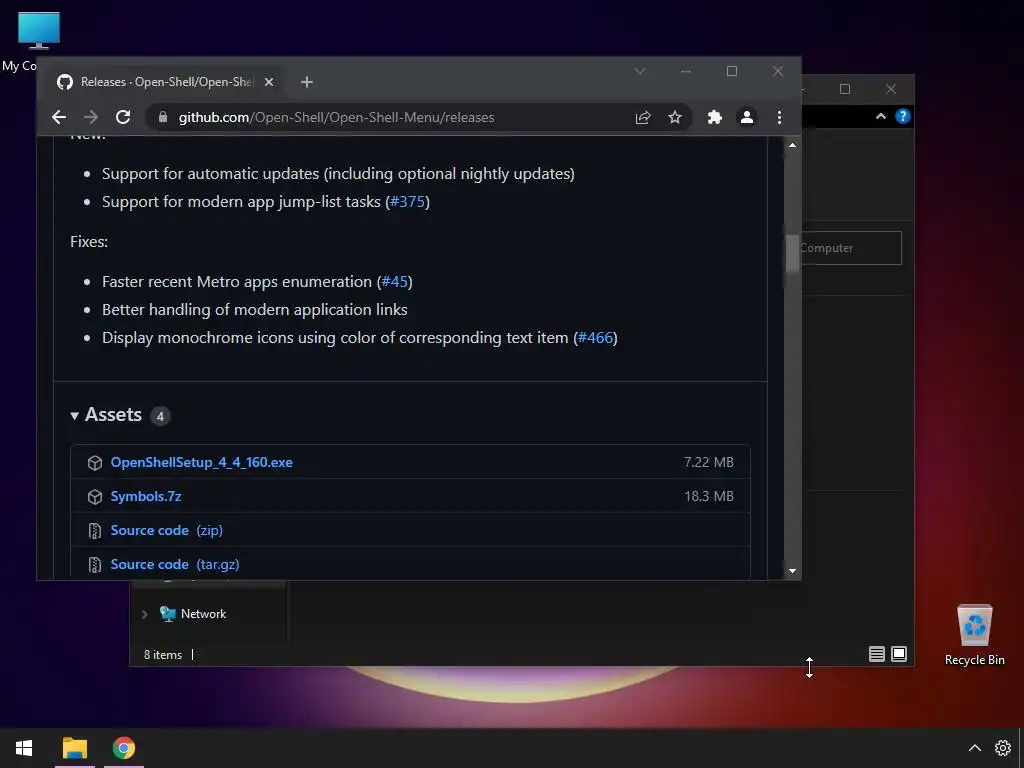Open settings gear in system tray

pos(1002,748)
